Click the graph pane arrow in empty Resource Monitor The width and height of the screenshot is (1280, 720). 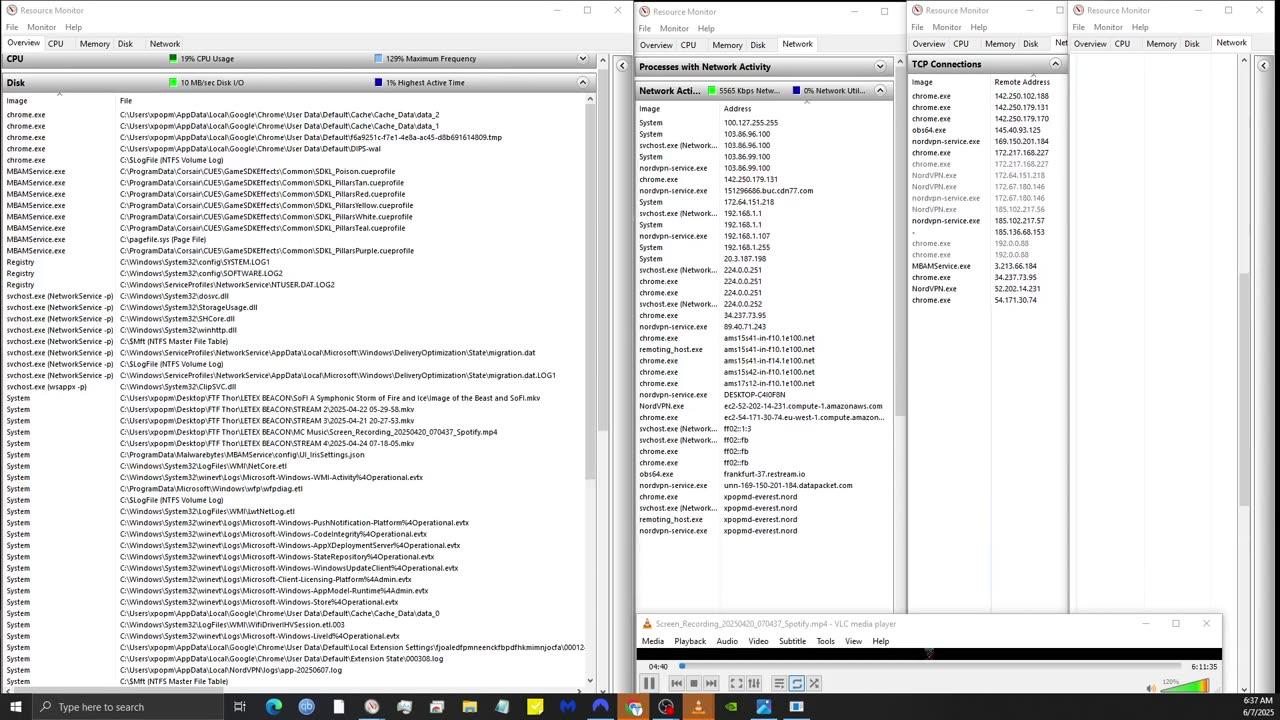tap(1263, 66)
